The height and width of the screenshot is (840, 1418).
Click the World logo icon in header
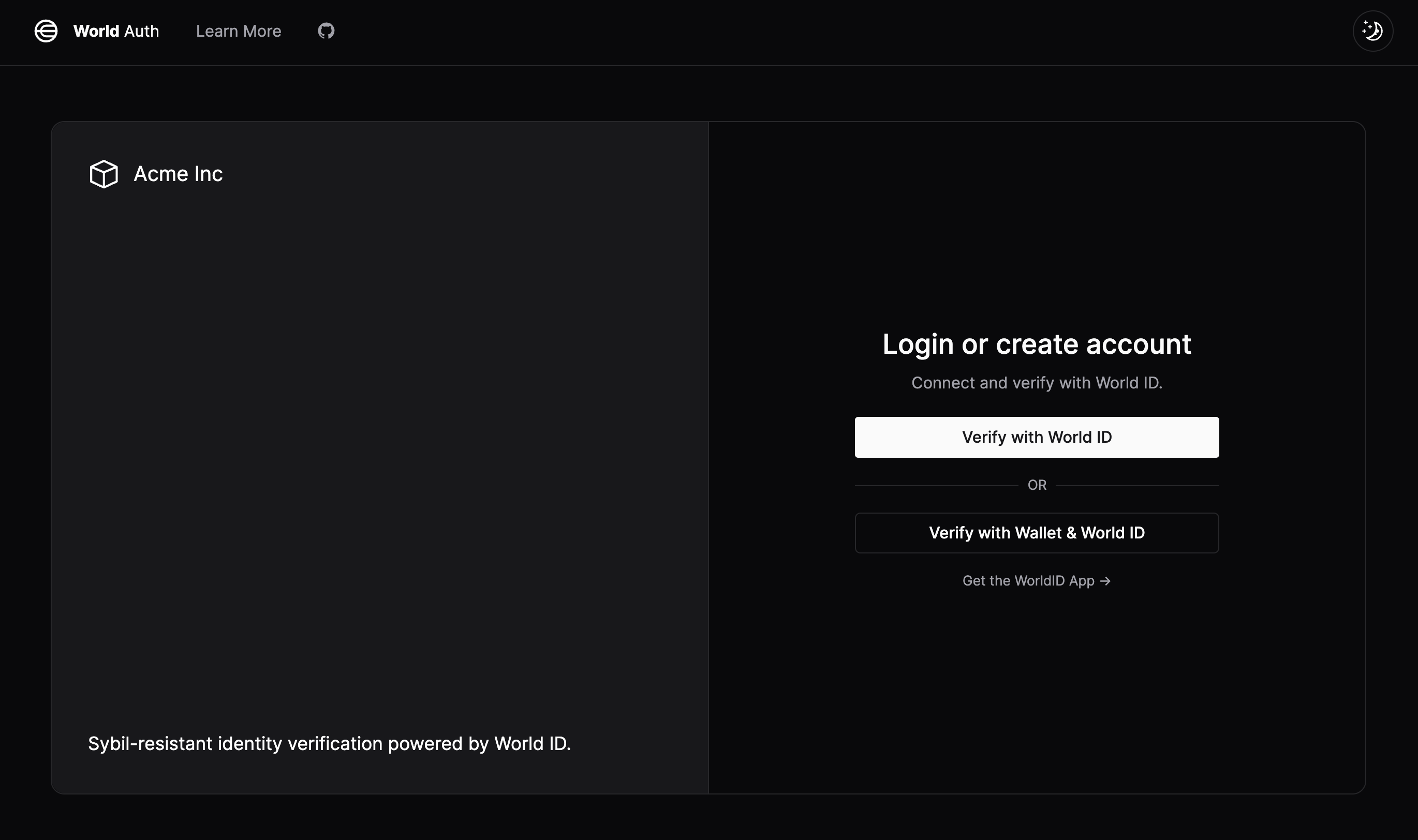pos(46,31)
